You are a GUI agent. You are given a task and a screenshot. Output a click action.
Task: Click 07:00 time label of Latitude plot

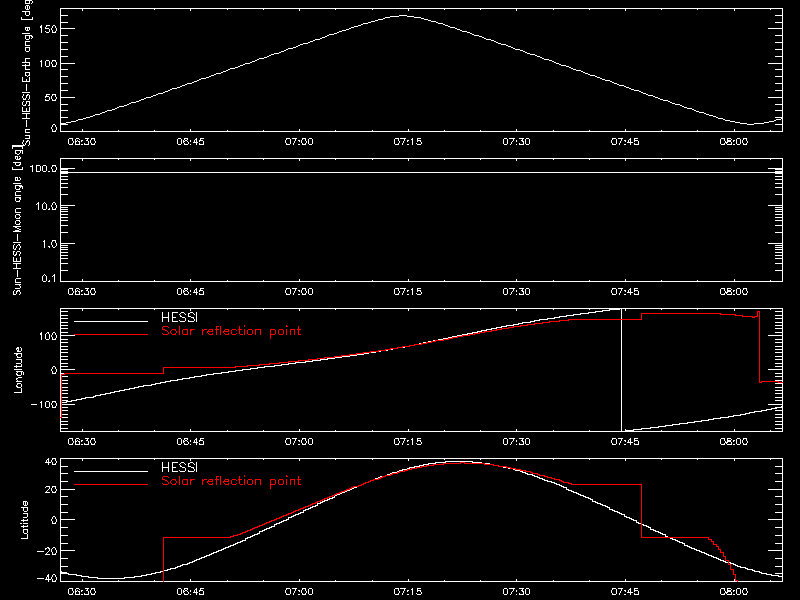299,591
